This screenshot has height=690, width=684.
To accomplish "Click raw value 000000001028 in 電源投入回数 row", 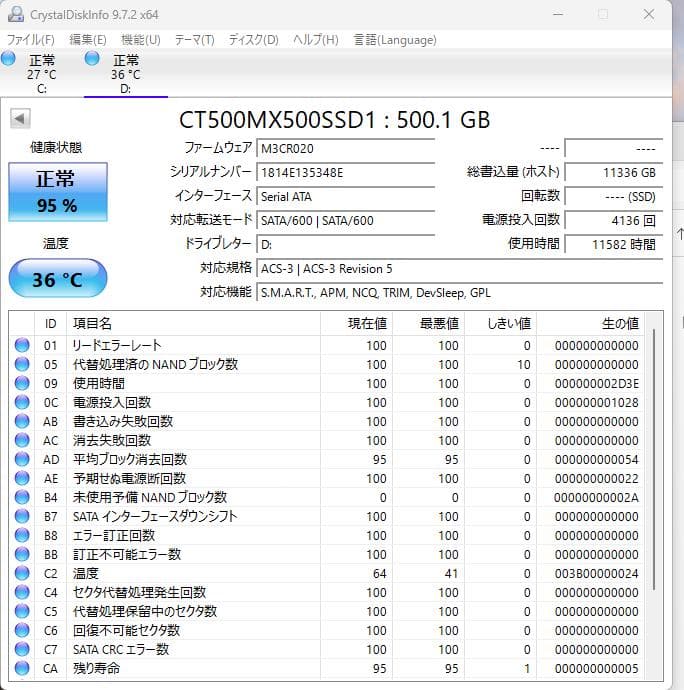I will [596, 402].
